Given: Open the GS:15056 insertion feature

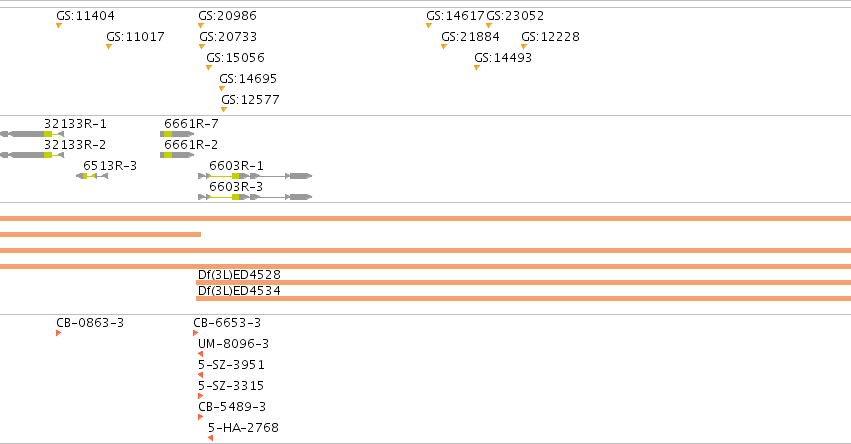Looking at the screenshot, I should (235, 58).
